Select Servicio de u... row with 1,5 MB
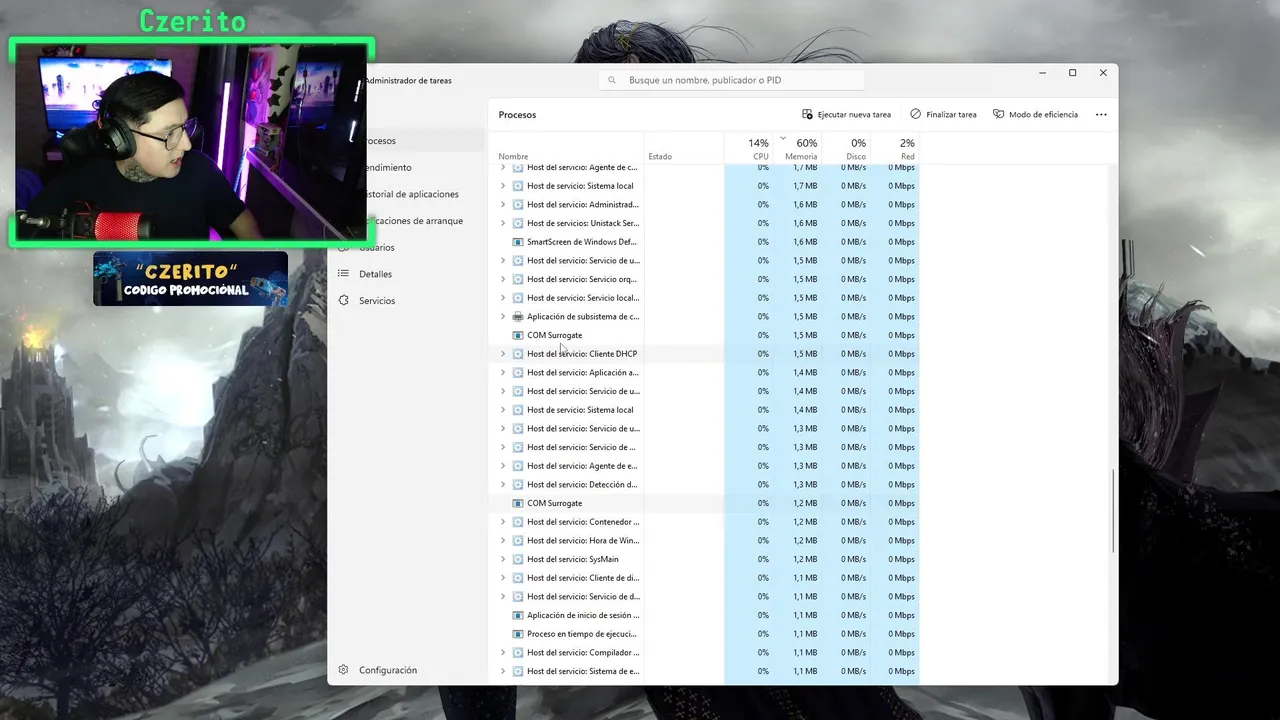 pyautogui.click(x=583, y=261)
